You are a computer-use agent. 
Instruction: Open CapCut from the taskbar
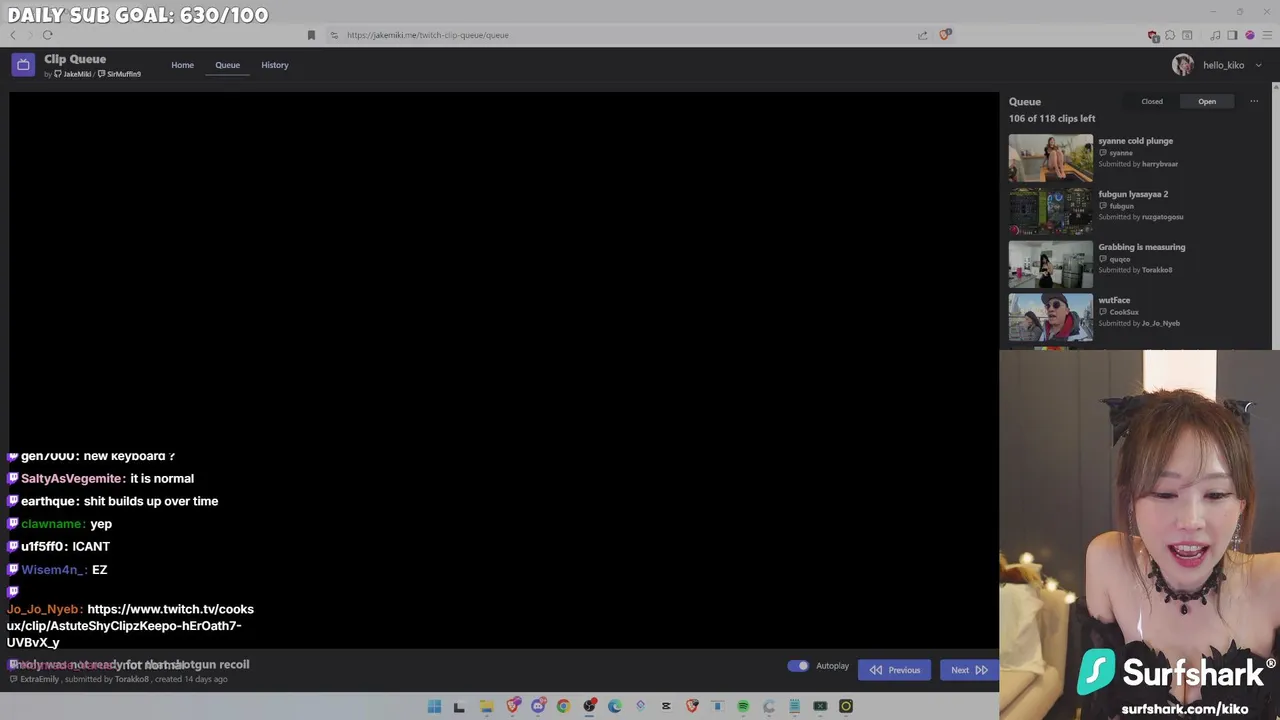666,706
